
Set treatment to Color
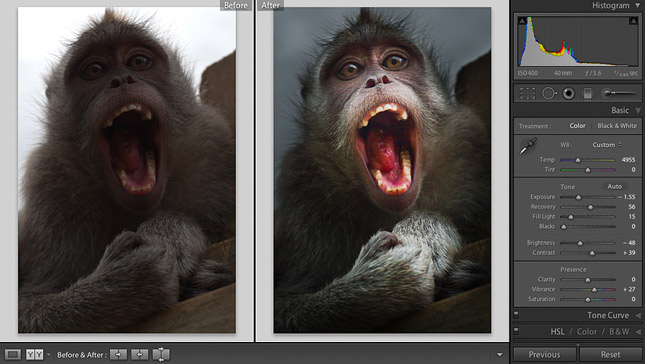click(577, 126)
